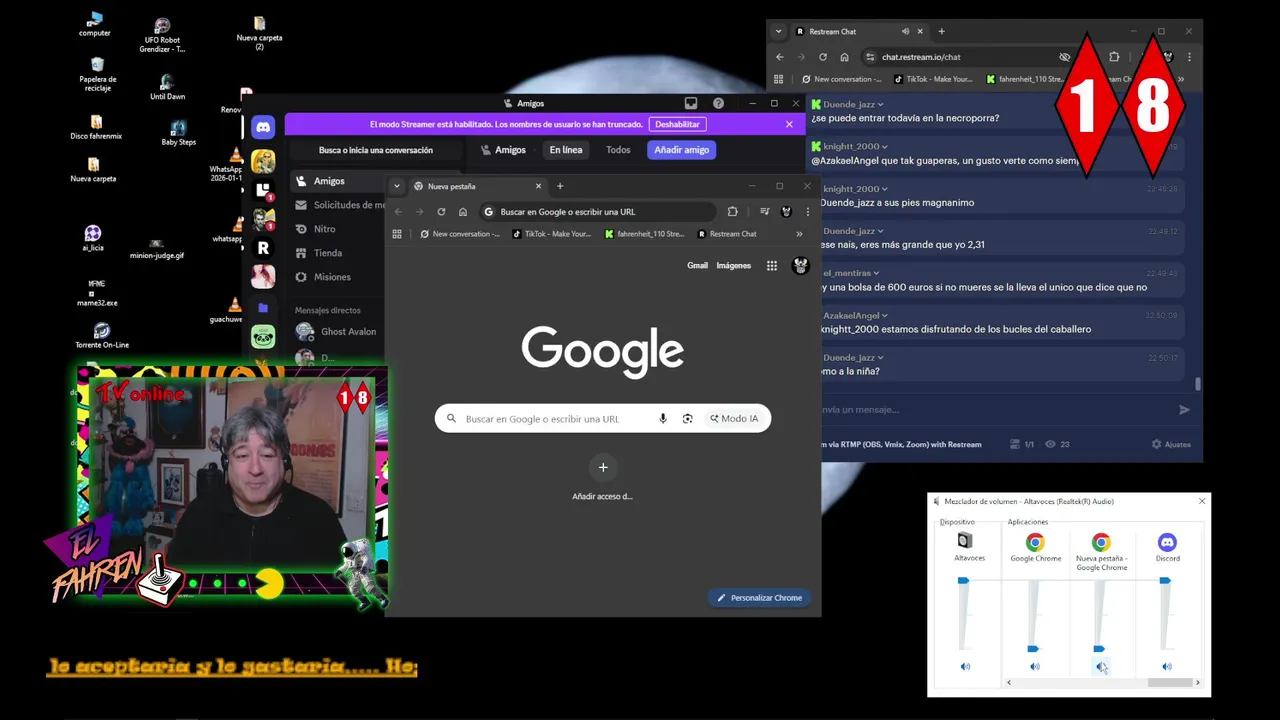Viewport: 1280px width, 720px height.
Task: Add a new shortcut with the plus icon
Action: 603,467
